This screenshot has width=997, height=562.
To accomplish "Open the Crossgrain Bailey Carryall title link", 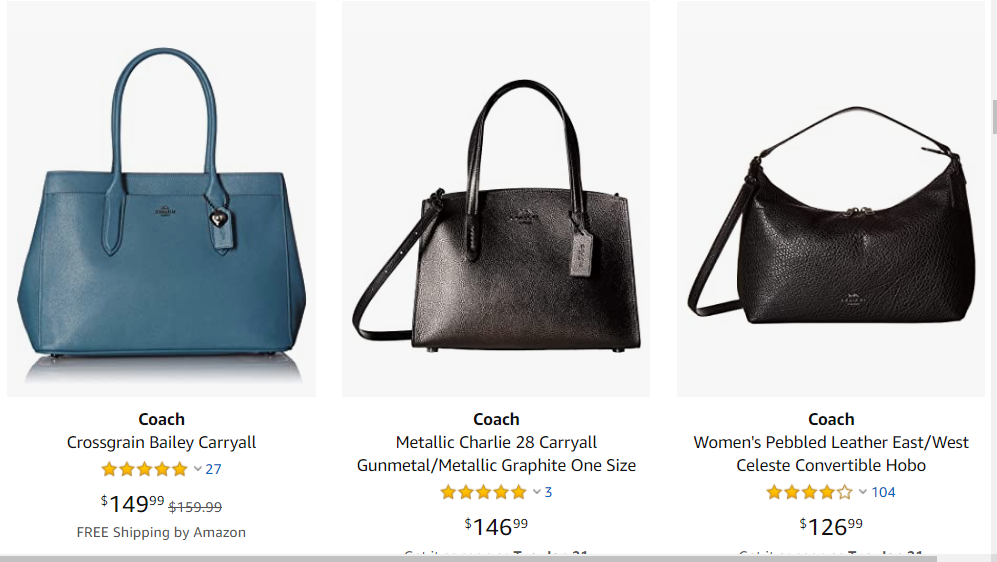I will (162, 442).
